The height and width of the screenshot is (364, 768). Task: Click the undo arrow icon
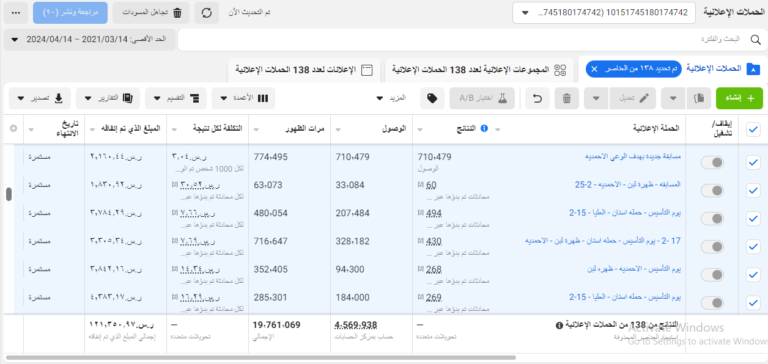537,98
